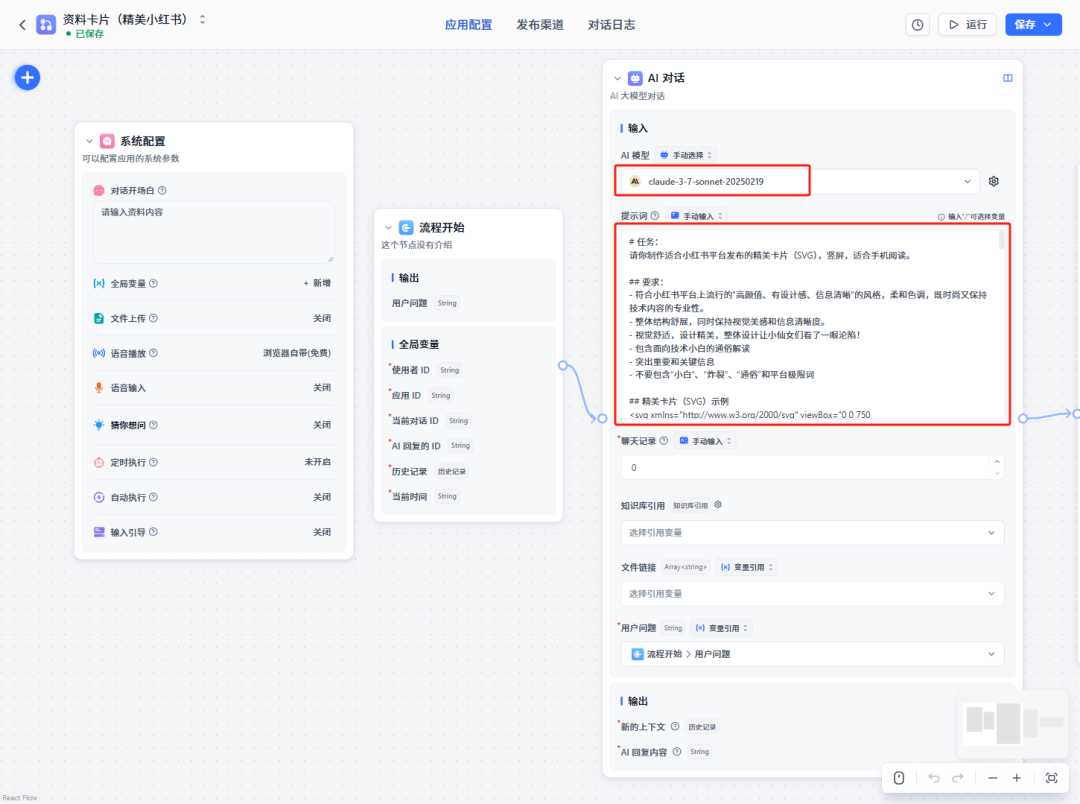Open the claude-3-7-sonnet model dropdown
The width and height of the screenshot is (1080, 804).
(x=800, y=182)
